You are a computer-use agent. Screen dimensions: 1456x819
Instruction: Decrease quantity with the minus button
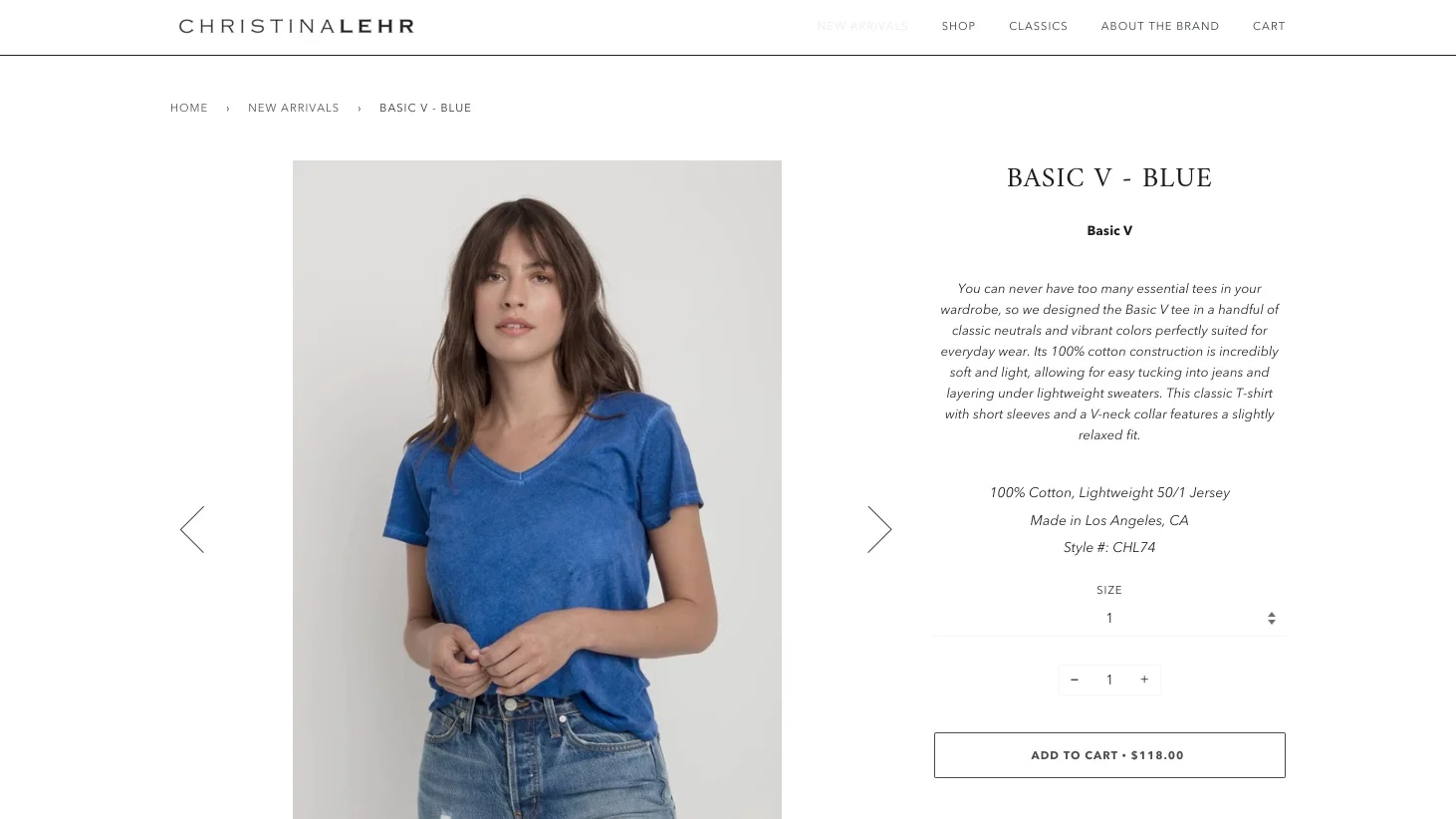pos(1074,680)
